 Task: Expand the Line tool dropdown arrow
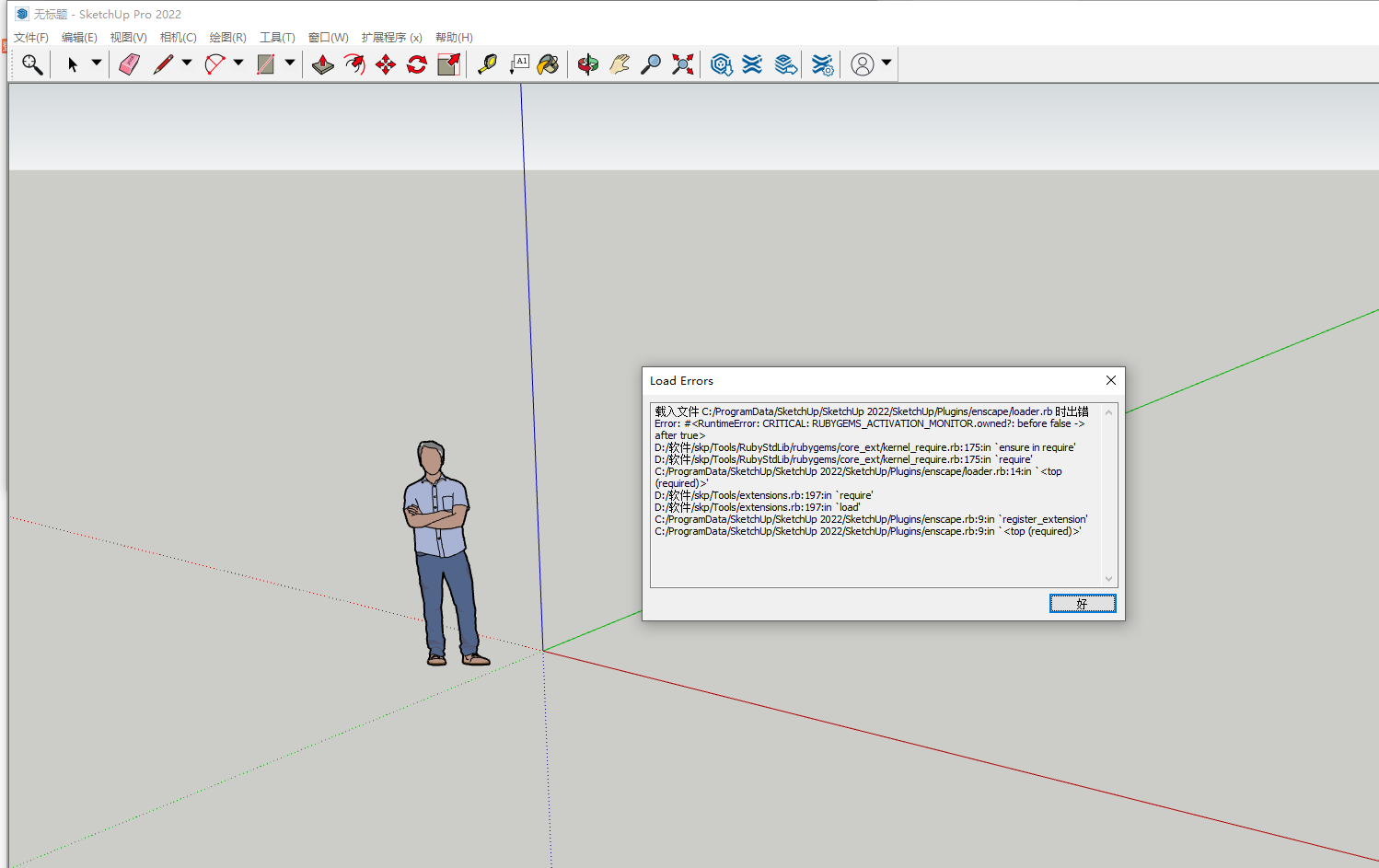(187, 64)
